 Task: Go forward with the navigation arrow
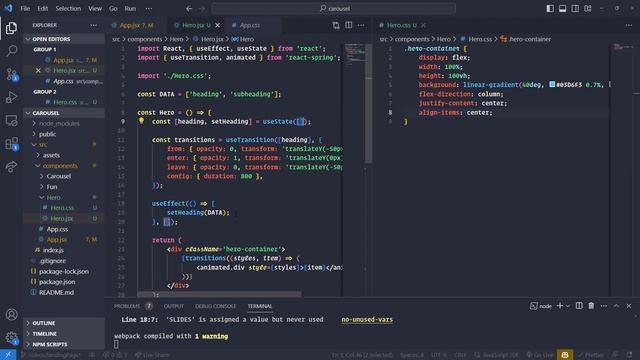202,8
